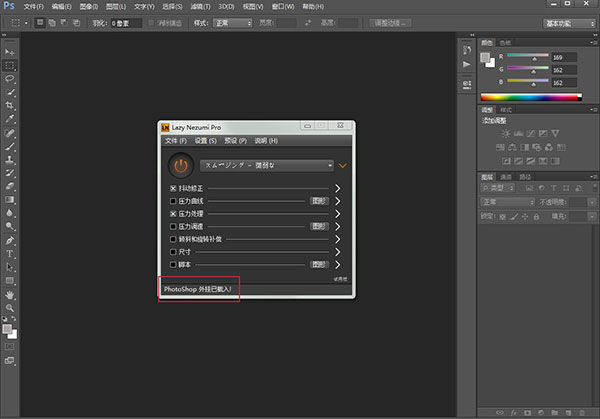Select the Type (T) tool
Screen dimensions: 600x419
tap(10, 254)
